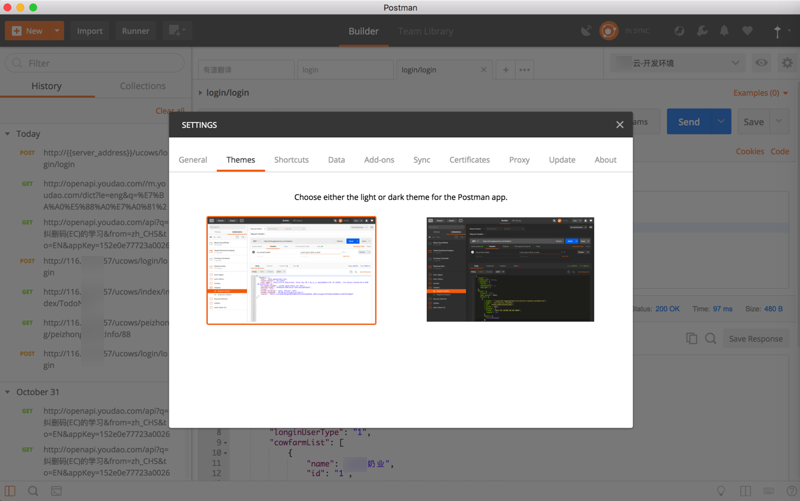Collapse the October 31 history group
800x501 pixels.
pos(8,392)
